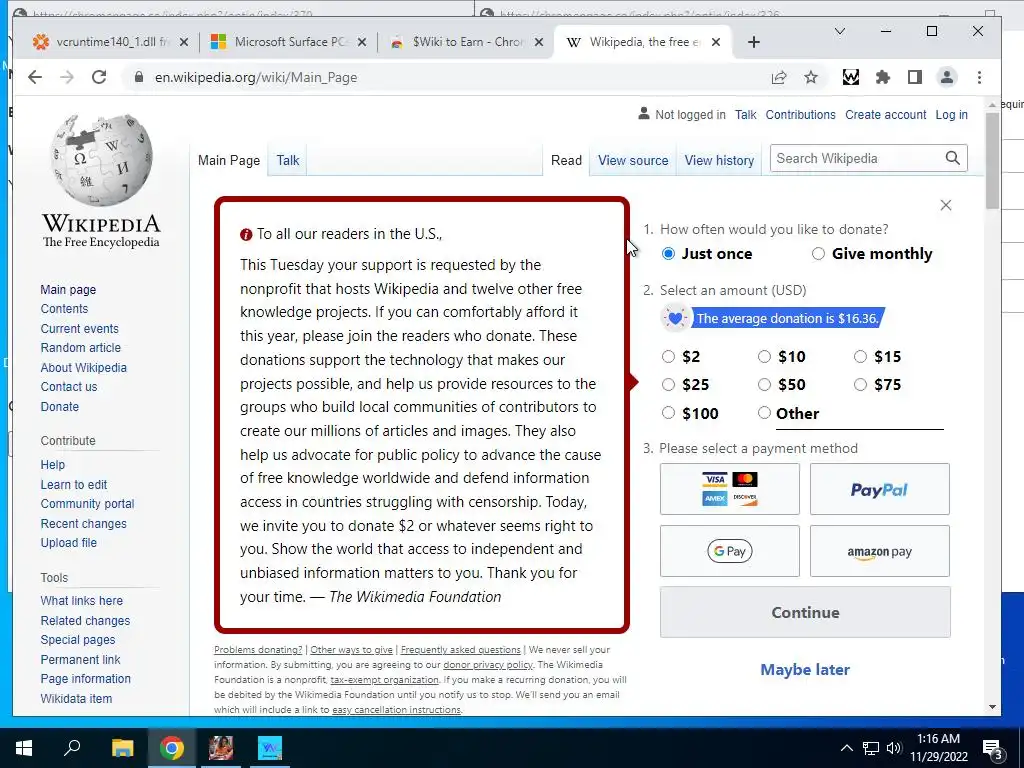This screenshot has width=1024, height=768.
Task: Open Random article in sidebar
Action: [80, 347]
